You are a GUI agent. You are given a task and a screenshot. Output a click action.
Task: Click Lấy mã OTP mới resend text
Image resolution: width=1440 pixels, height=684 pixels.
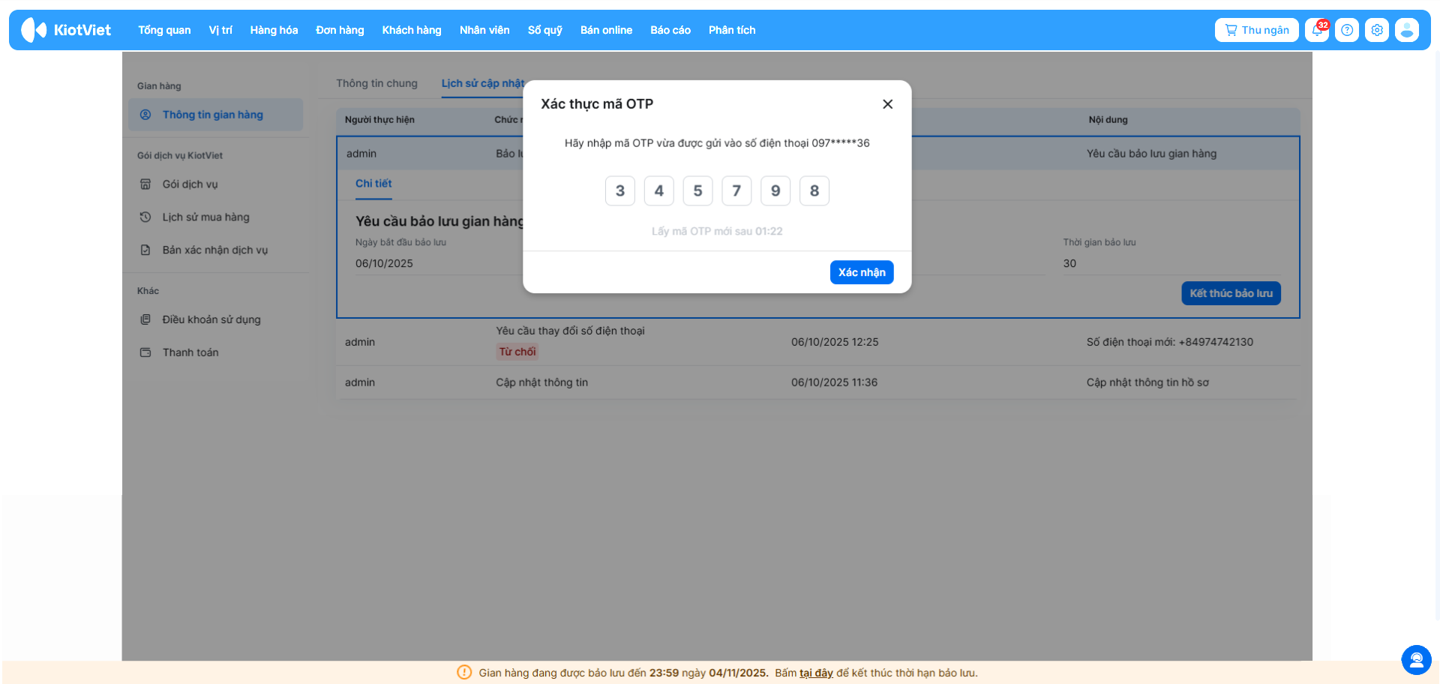point(717,231)
